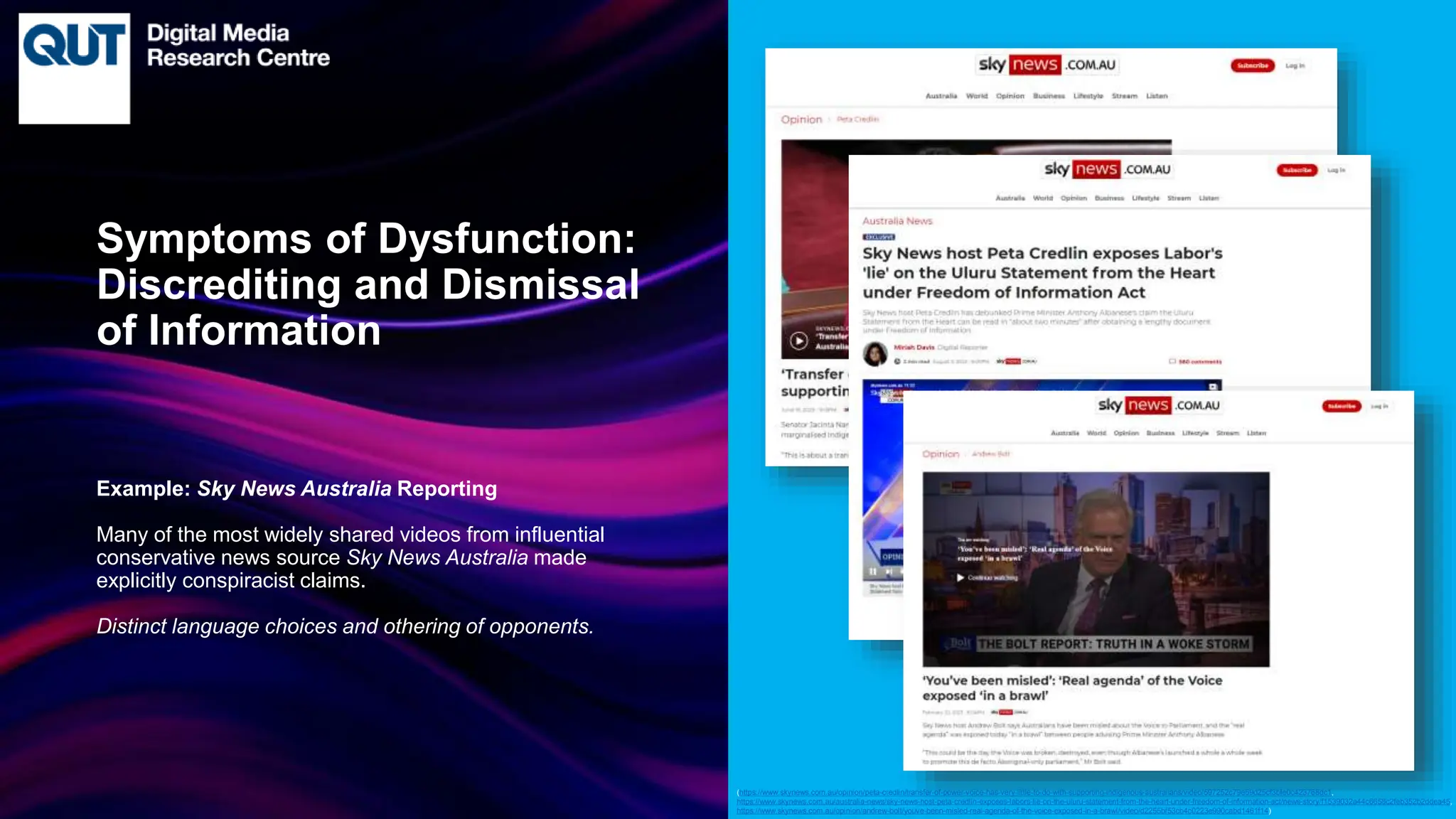
Task: Open Listen in the top Peta Credlin page nav
Action: tap(1157, 96)
